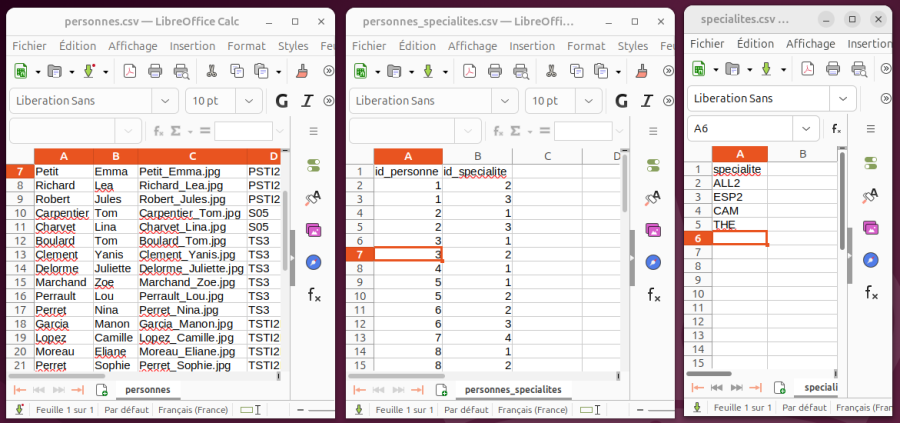The image size is (900, 423).
Task: Open A6 Name Box dropdown in specialites.csv
Action: pyautogui.click(x=805, y=129)
